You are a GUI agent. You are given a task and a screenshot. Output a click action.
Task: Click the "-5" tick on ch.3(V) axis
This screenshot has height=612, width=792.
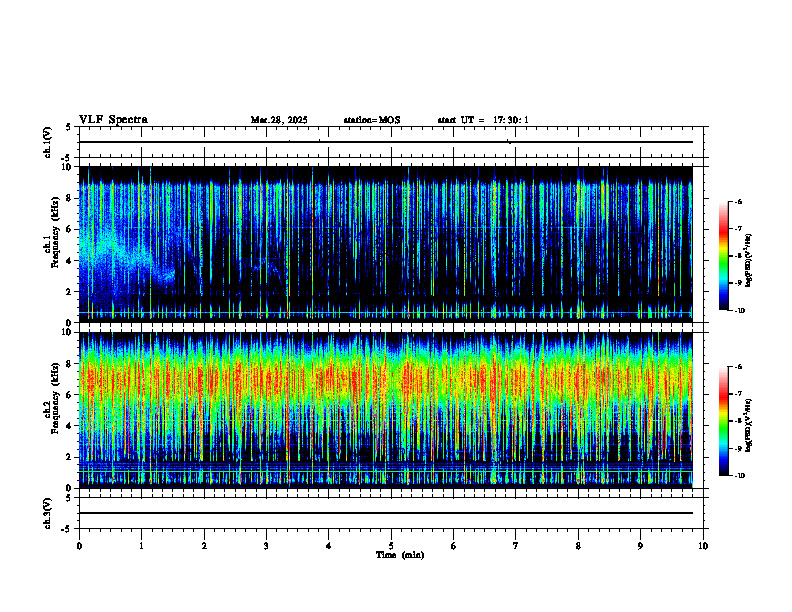[x=67, y=529]
